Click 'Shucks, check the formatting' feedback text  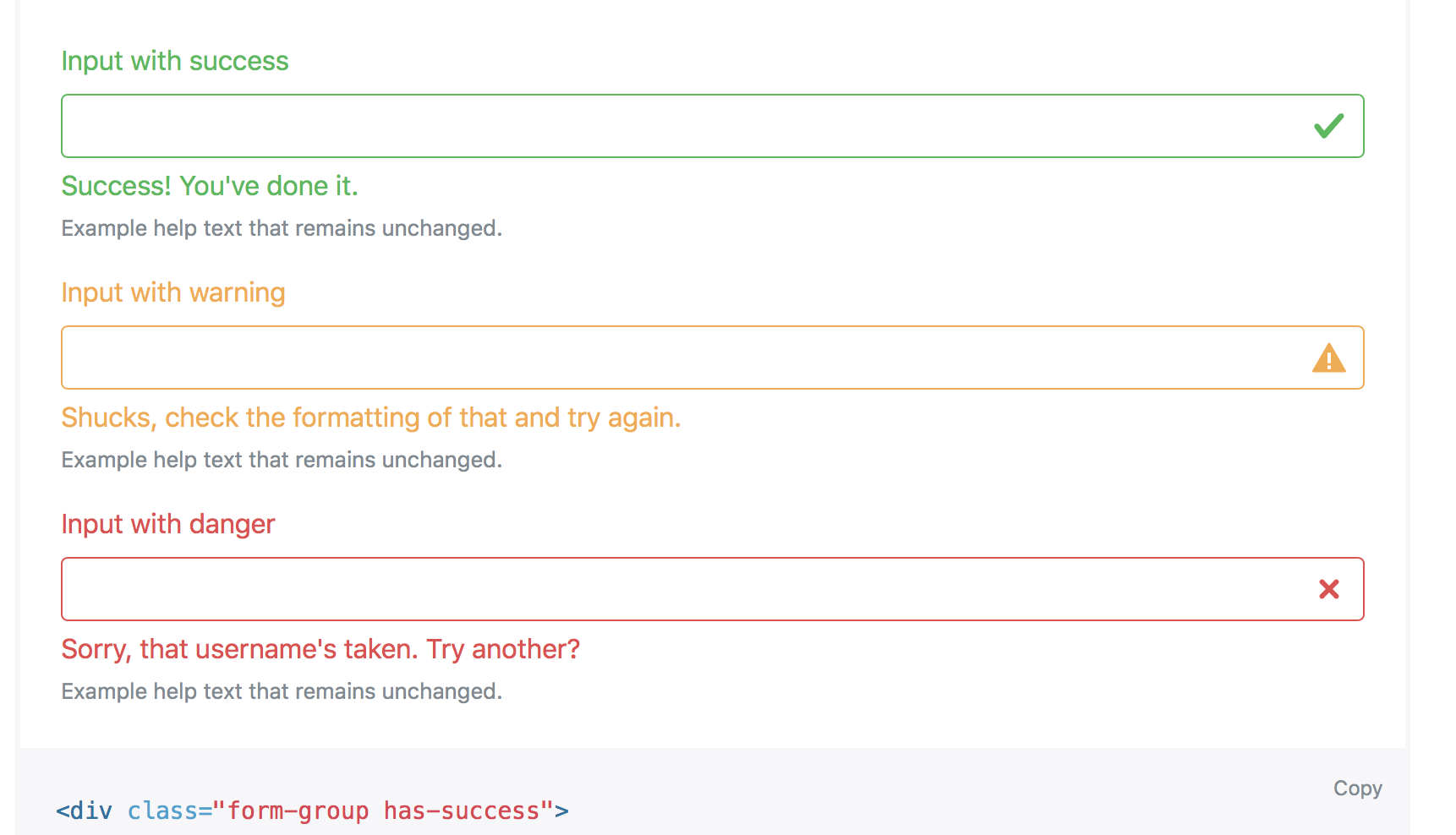(x=371, y=417)
